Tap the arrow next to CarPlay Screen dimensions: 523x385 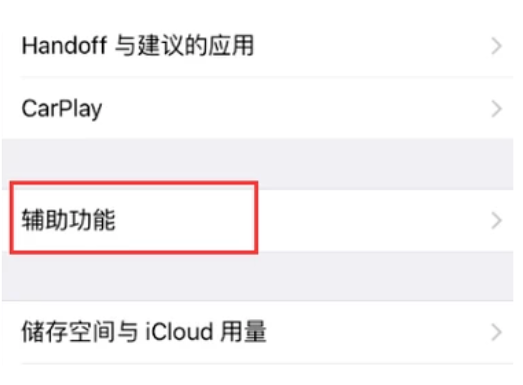point(496,109)
